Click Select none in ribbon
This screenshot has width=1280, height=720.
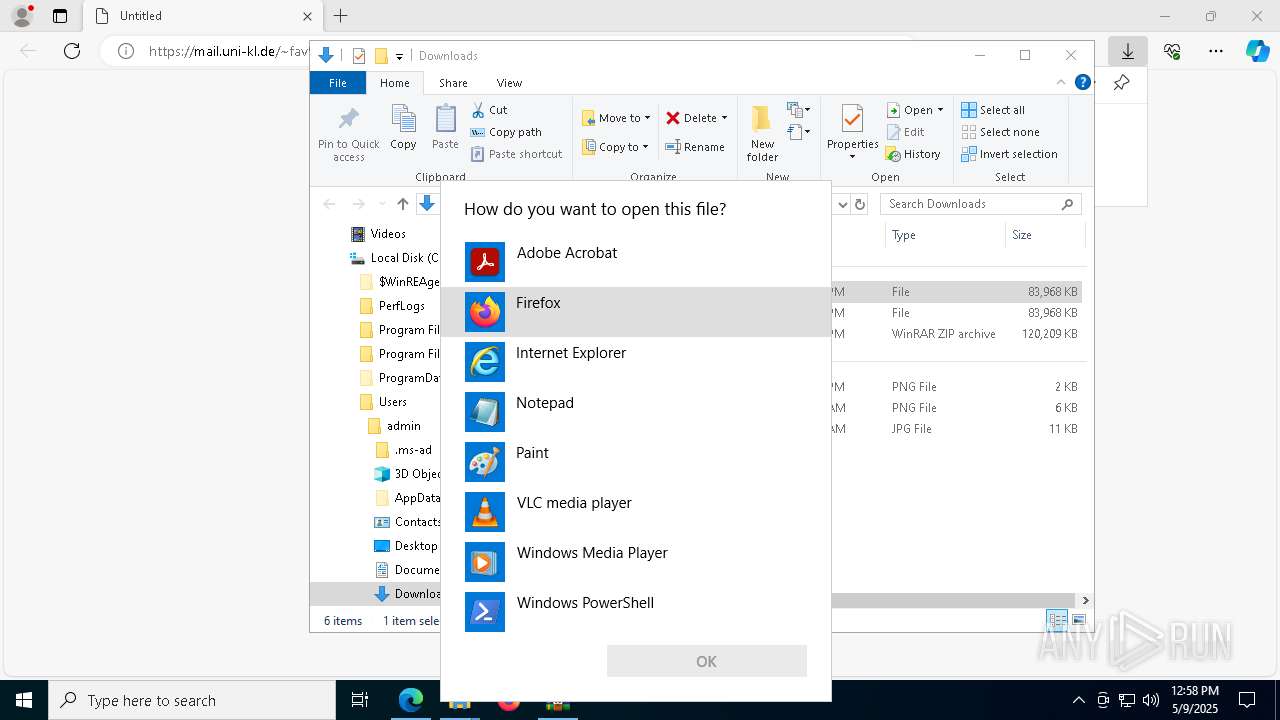1000,132
